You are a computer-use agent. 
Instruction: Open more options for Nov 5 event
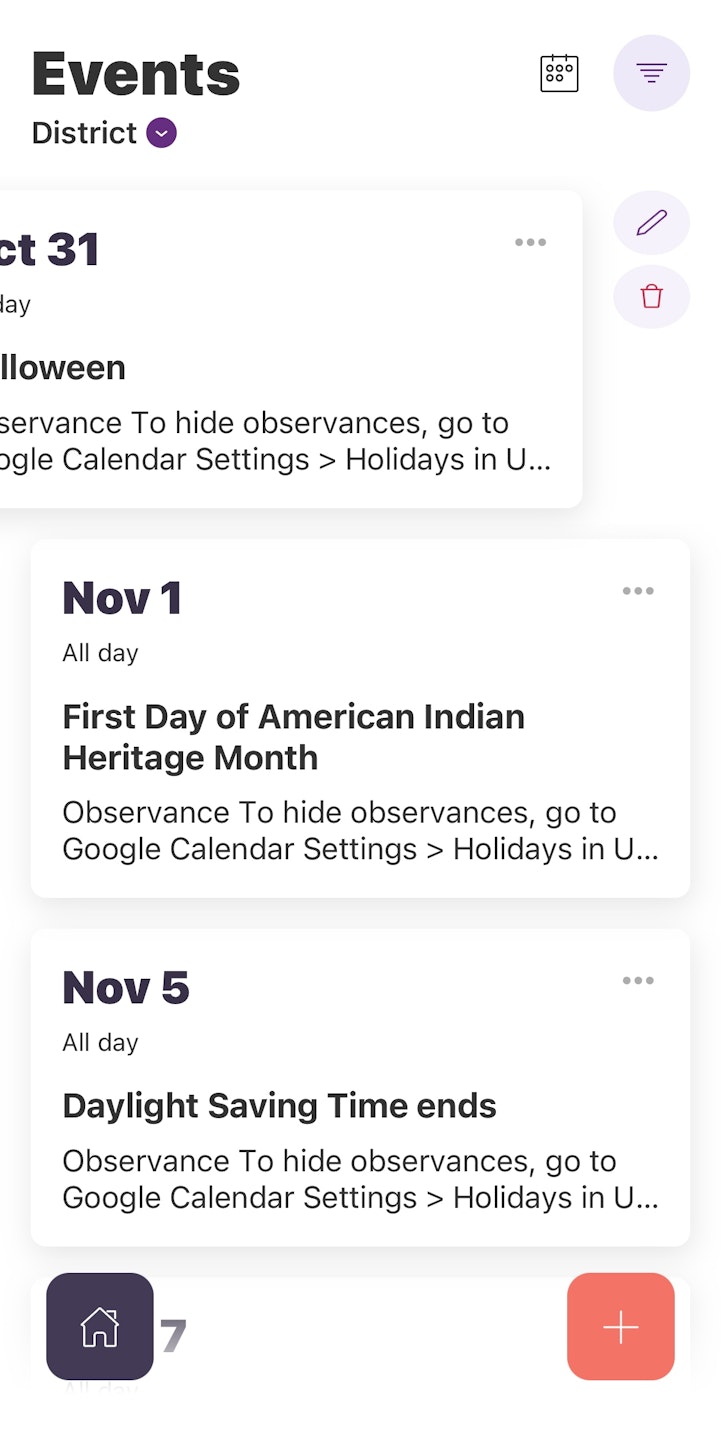[638, 981]
